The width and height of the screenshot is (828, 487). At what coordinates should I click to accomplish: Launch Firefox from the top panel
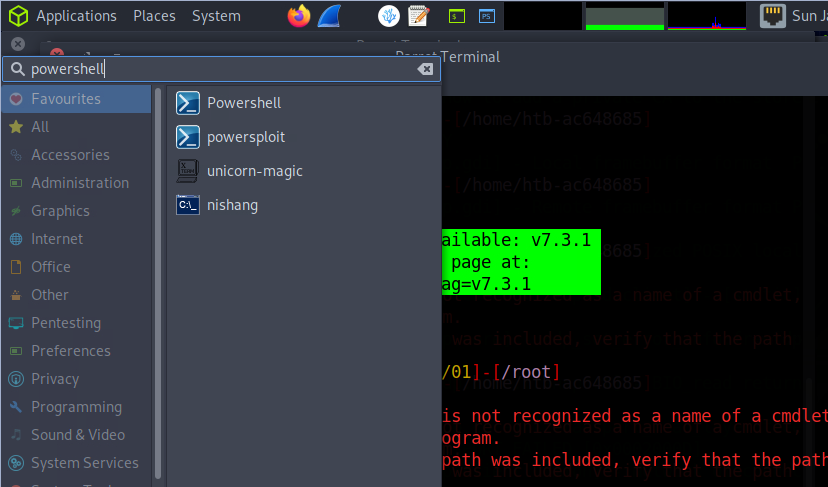299,16
